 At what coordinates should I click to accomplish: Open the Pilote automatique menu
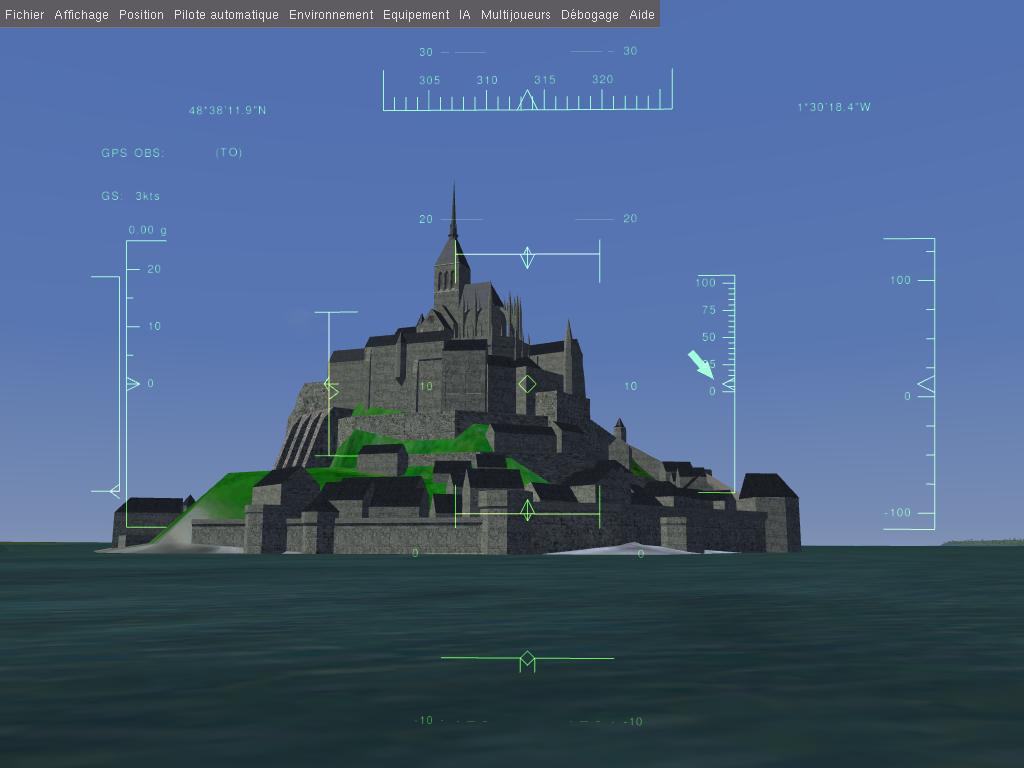click(x=226, y=14)
